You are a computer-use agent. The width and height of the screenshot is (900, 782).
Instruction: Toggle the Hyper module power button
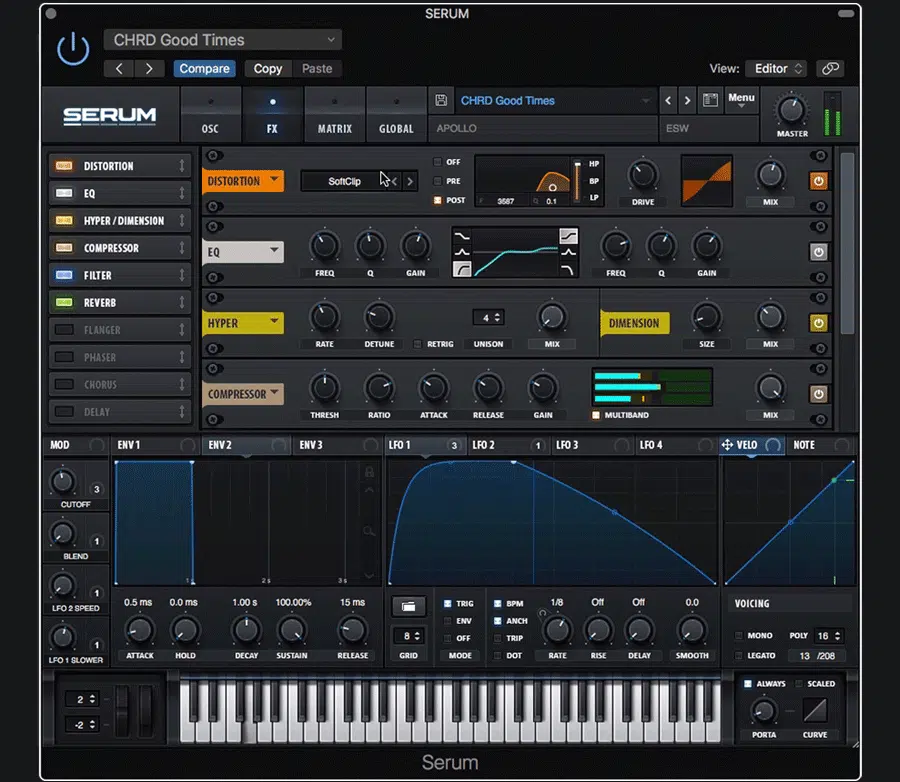818,323
